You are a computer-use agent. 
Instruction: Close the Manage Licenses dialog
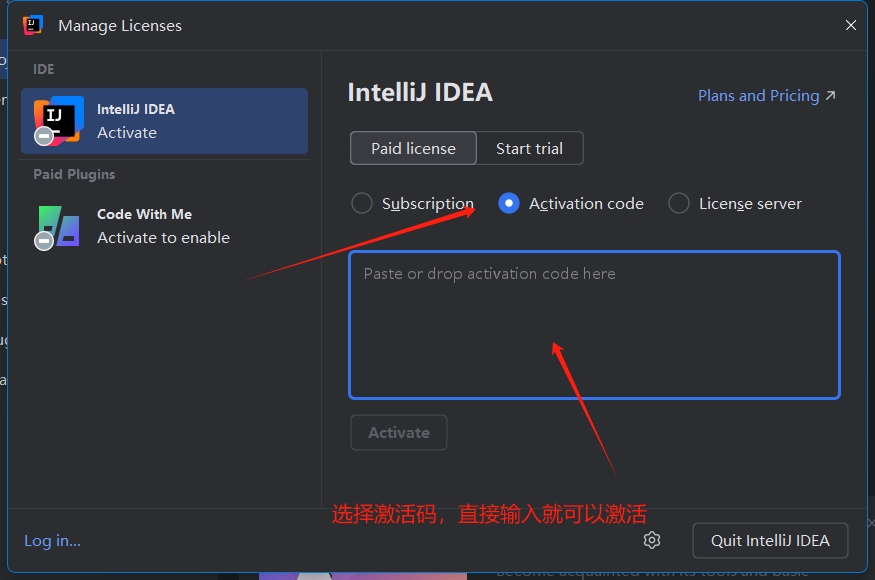pyautogui.click(x=850, y=25)
